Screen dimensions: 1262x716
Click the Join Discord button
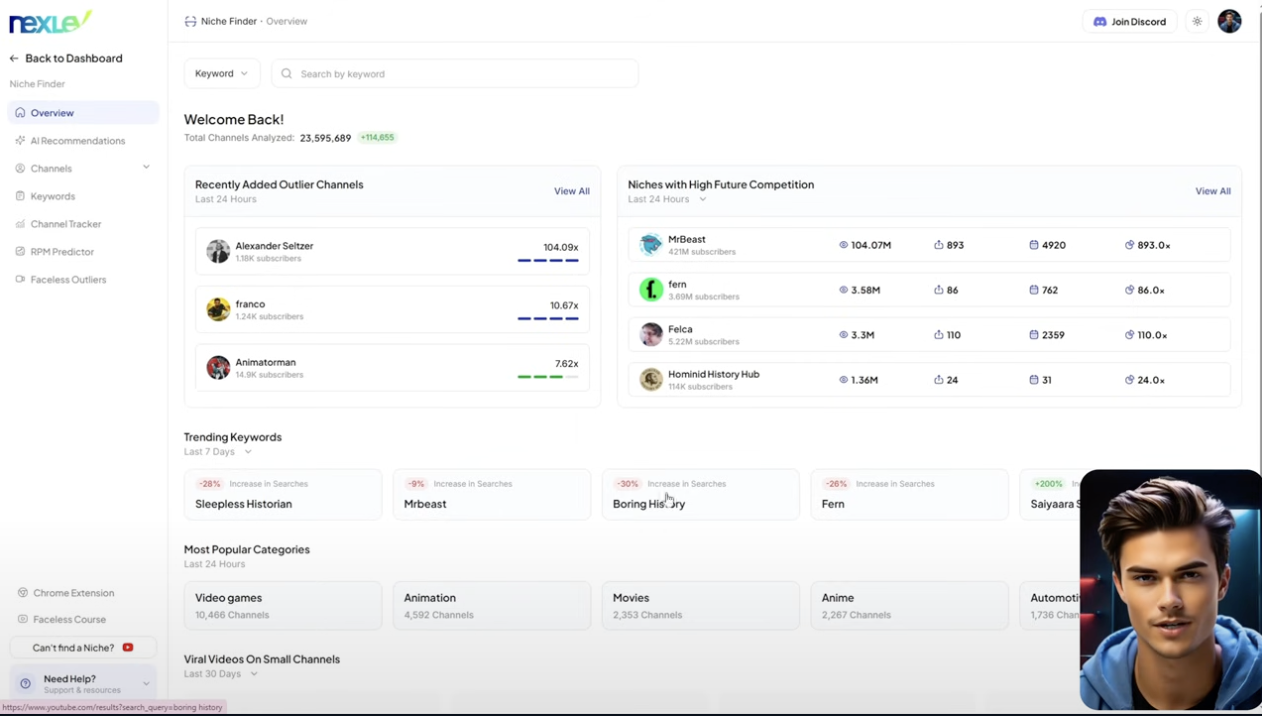(1129, 21)
